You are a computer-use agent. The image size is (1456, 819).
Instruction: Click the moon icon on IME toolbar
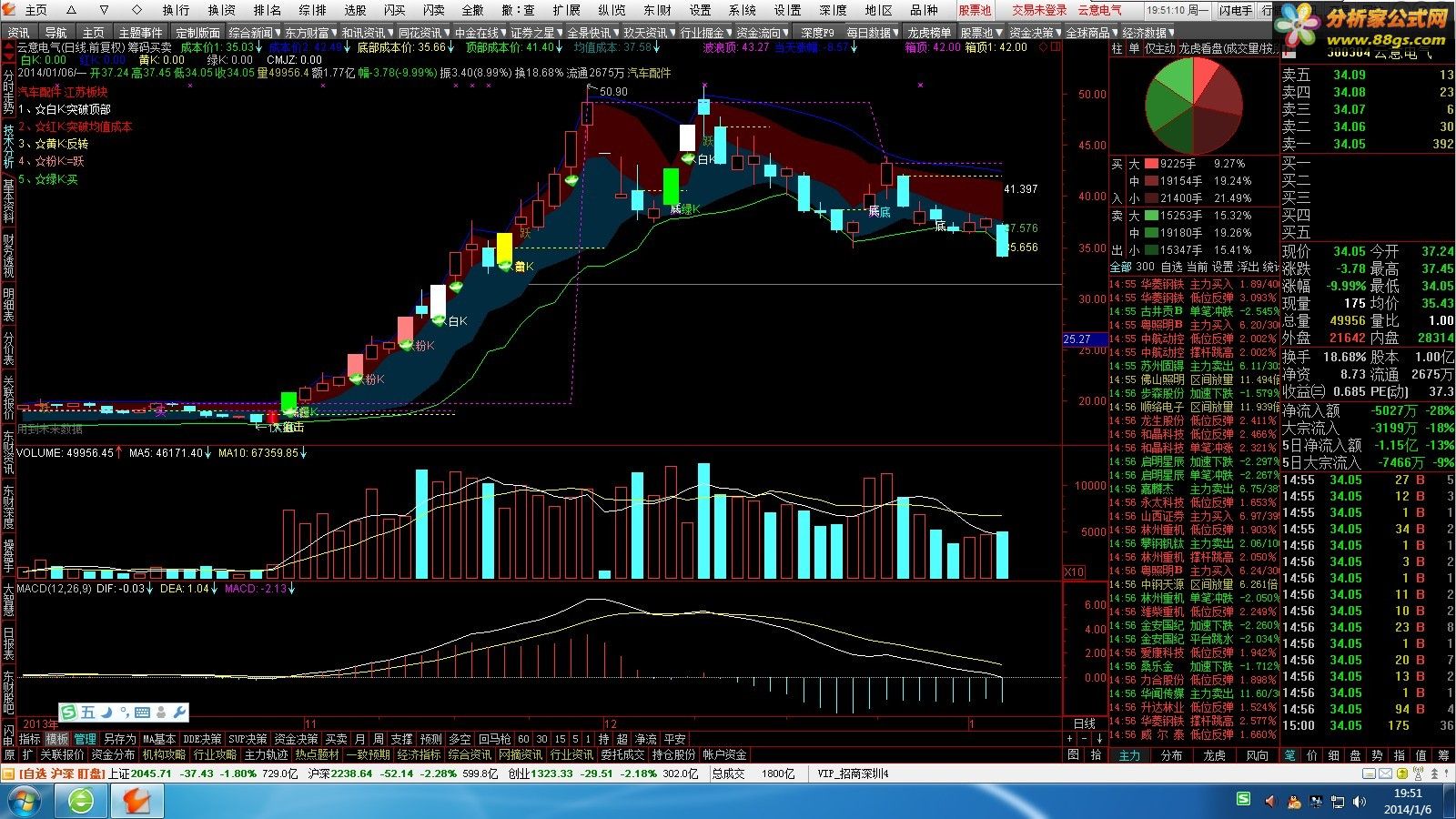click(106, 713)
